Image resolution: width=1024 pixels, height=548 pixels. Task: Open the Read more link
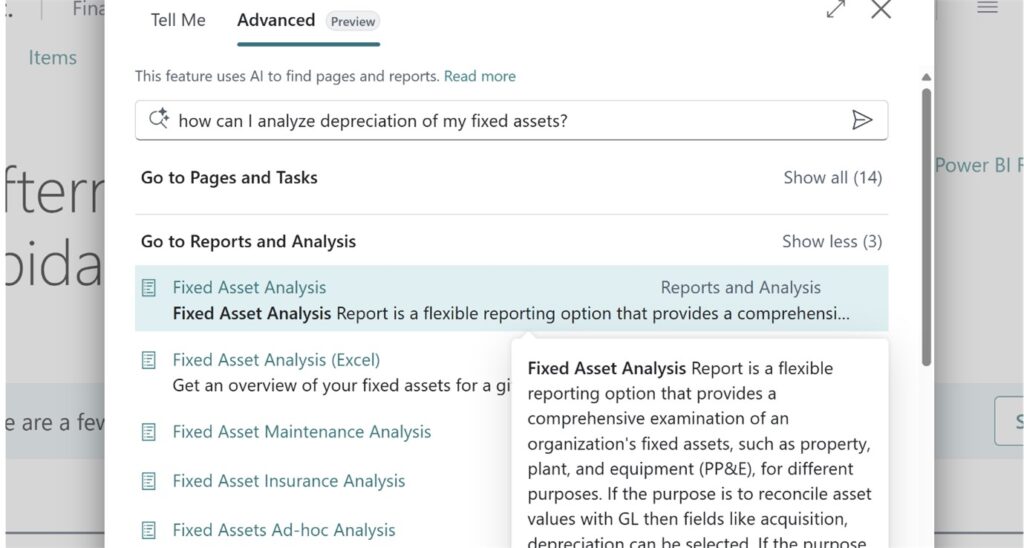click(480, 76)
